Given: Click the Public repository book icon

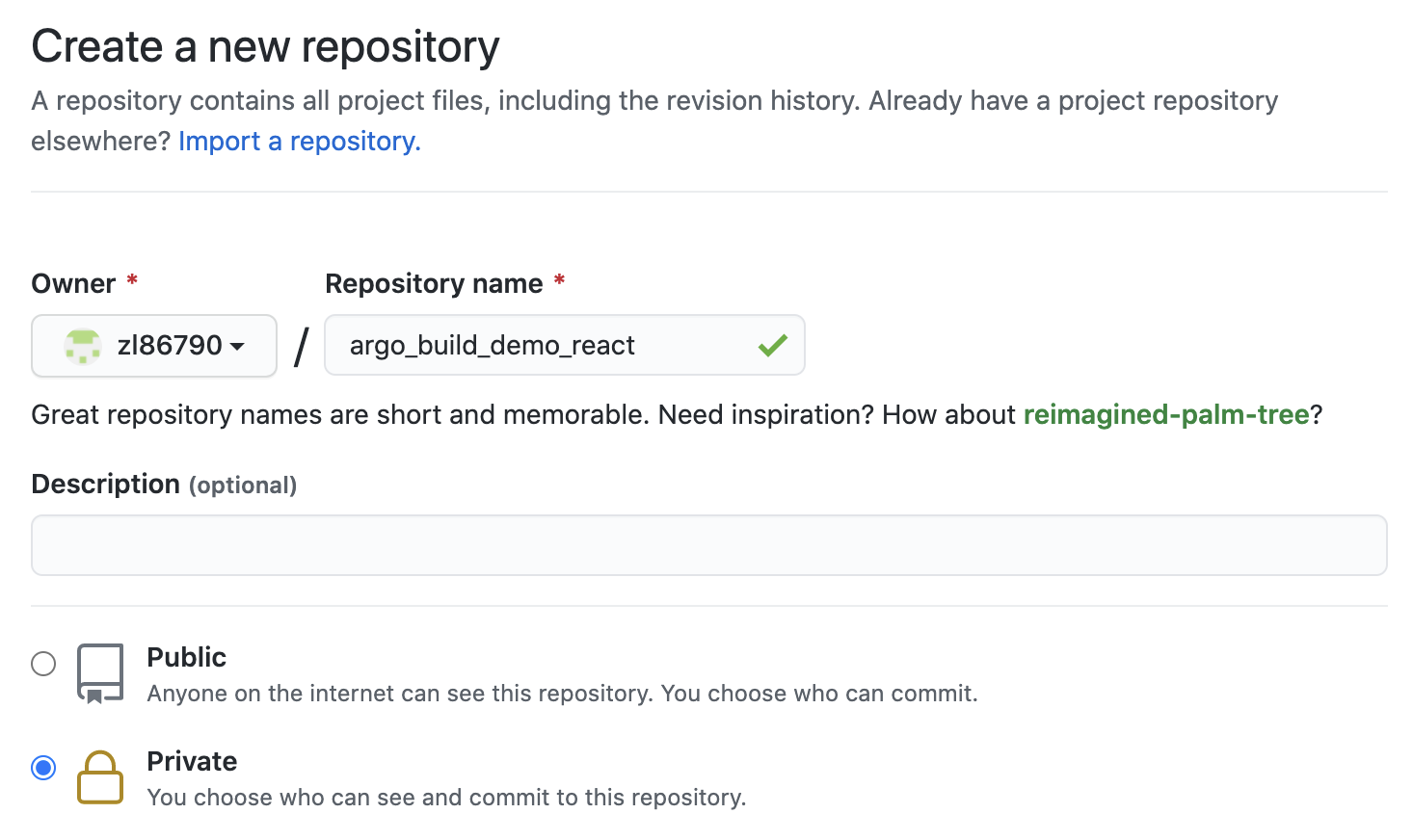Looking at the screenshot, I should pos(100,673).
